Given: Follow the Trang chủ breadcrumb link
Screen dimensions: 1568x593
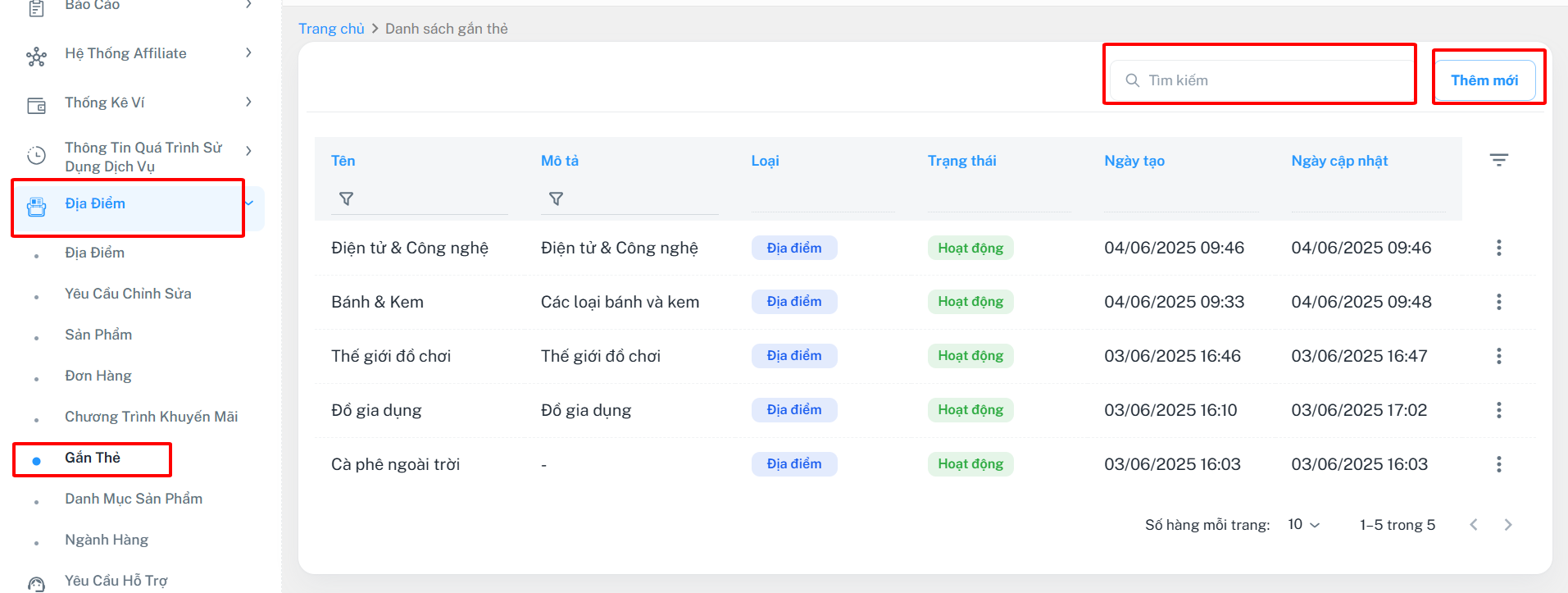Looking at the screenshot, I should coord(331,29).
